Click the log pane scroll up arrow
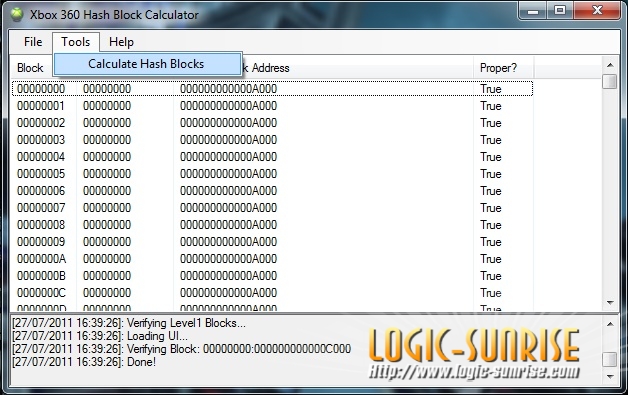This screenshot has height=395, width=628. (610, 323)
